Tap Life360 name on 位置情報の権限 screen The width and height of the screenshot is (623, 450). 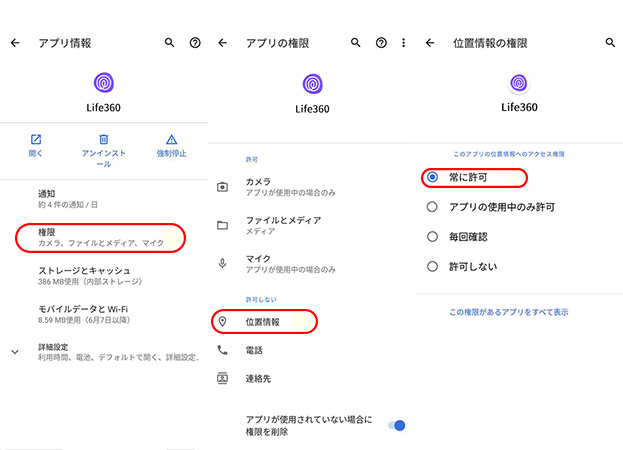pos(519,107)
